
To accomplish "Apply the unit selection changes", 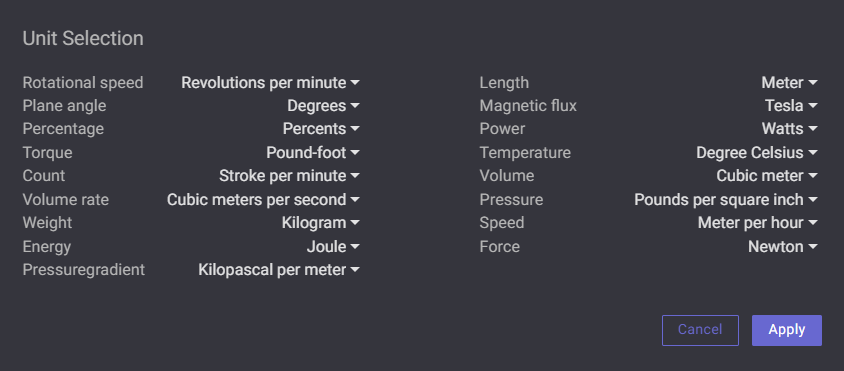I will click(x=786, y=330).
